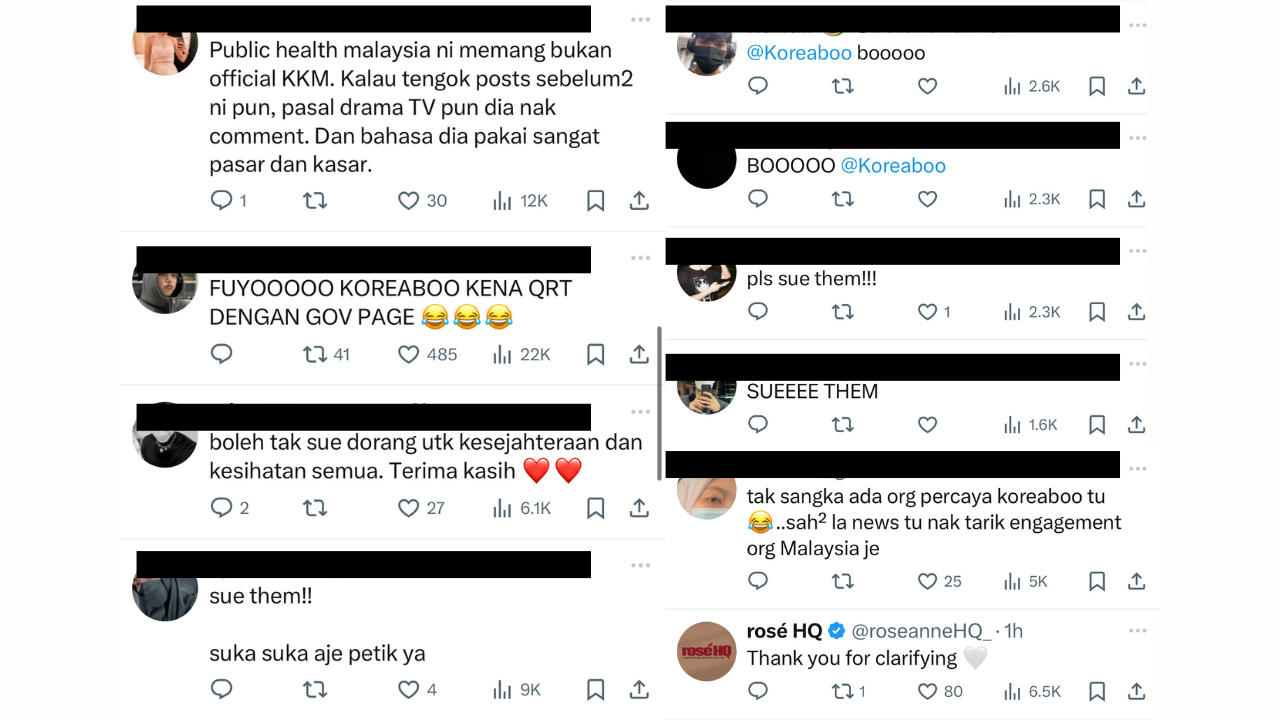The width and height of the screenshot is (1280, 720).
Task: Open more options on rosé HQ tweet
Action: (1138, 631)
